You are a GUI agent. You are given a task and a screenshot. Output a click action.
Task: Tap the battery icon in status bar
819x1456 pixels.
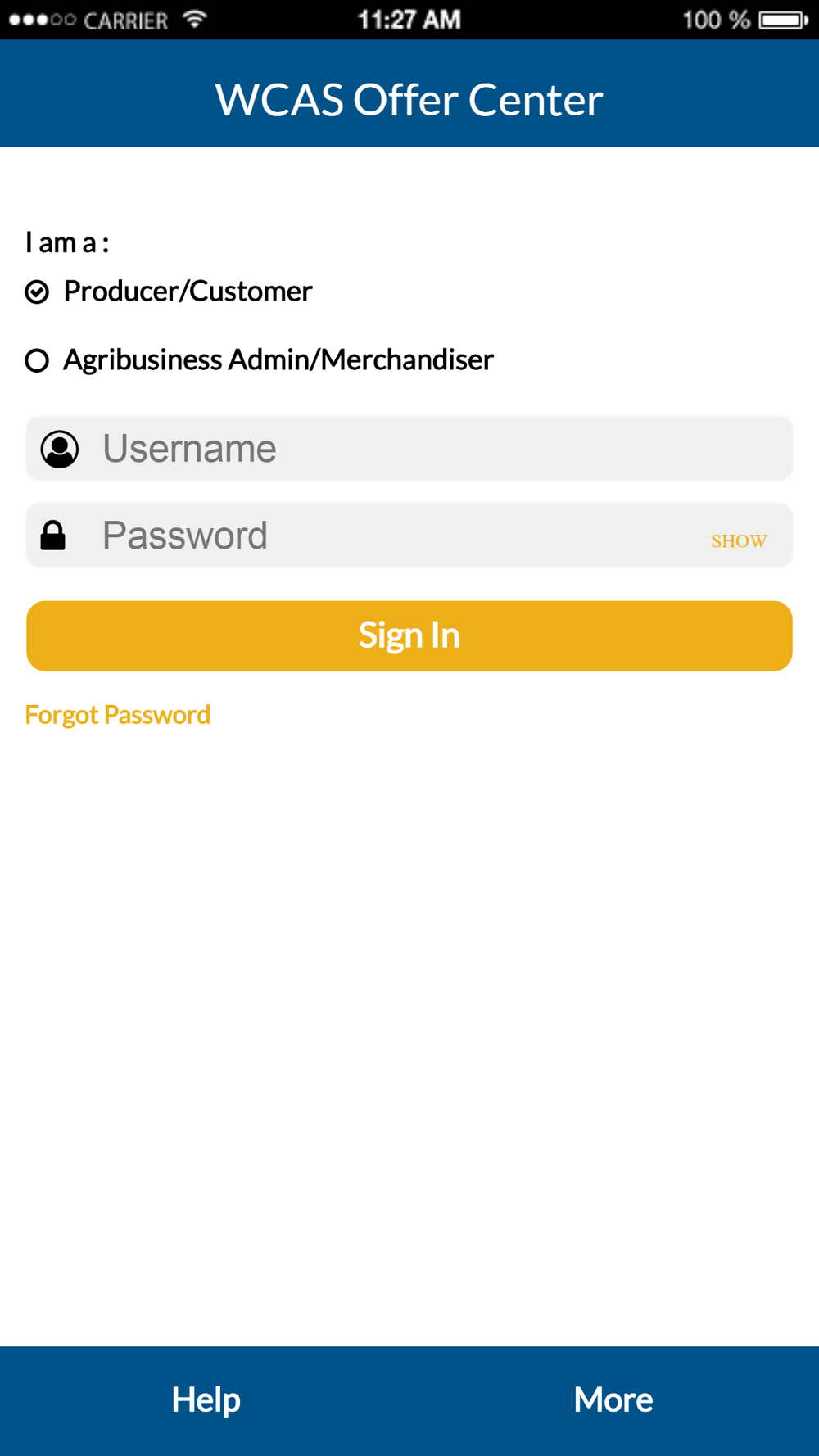pos(784,20)
